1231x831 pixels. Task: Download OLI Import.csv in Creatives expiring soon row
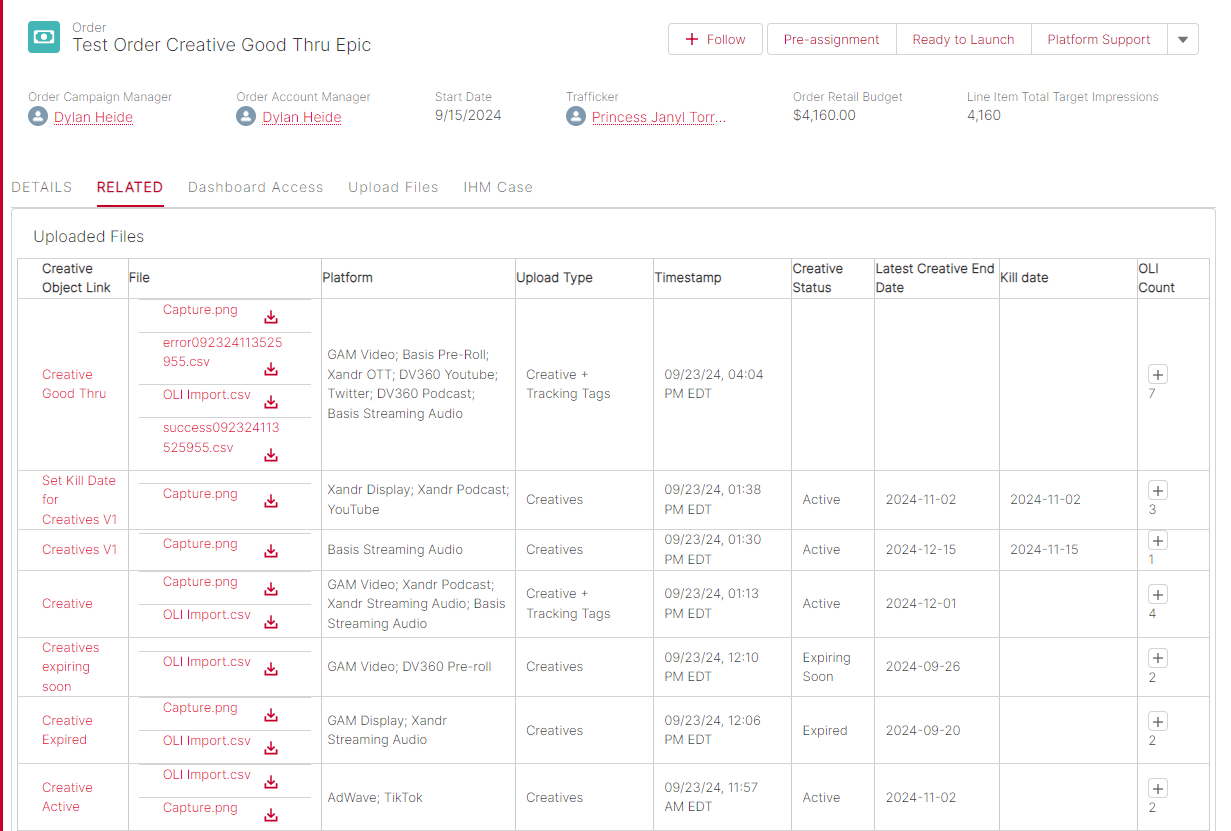(271, 669)
